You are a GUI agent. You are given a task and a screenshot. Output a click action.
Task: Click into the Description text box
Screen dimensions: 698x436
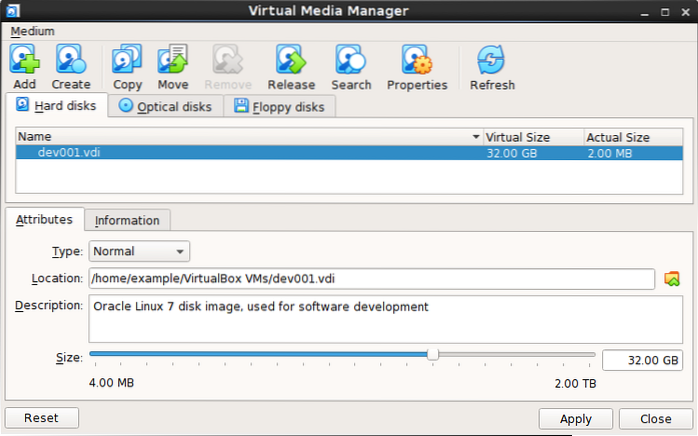[386, 319]
